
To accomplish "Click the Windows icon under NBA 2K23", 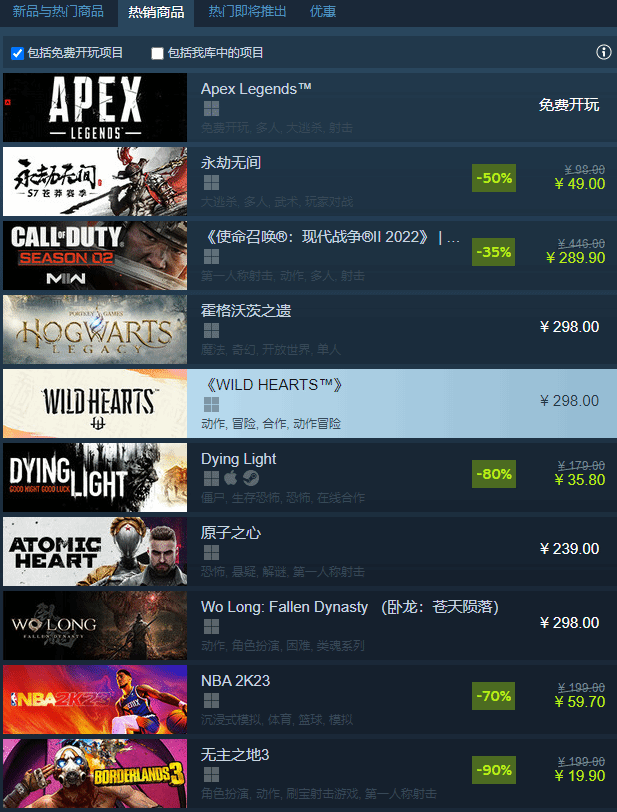I will pyautogui.click(x=211, y=701).
